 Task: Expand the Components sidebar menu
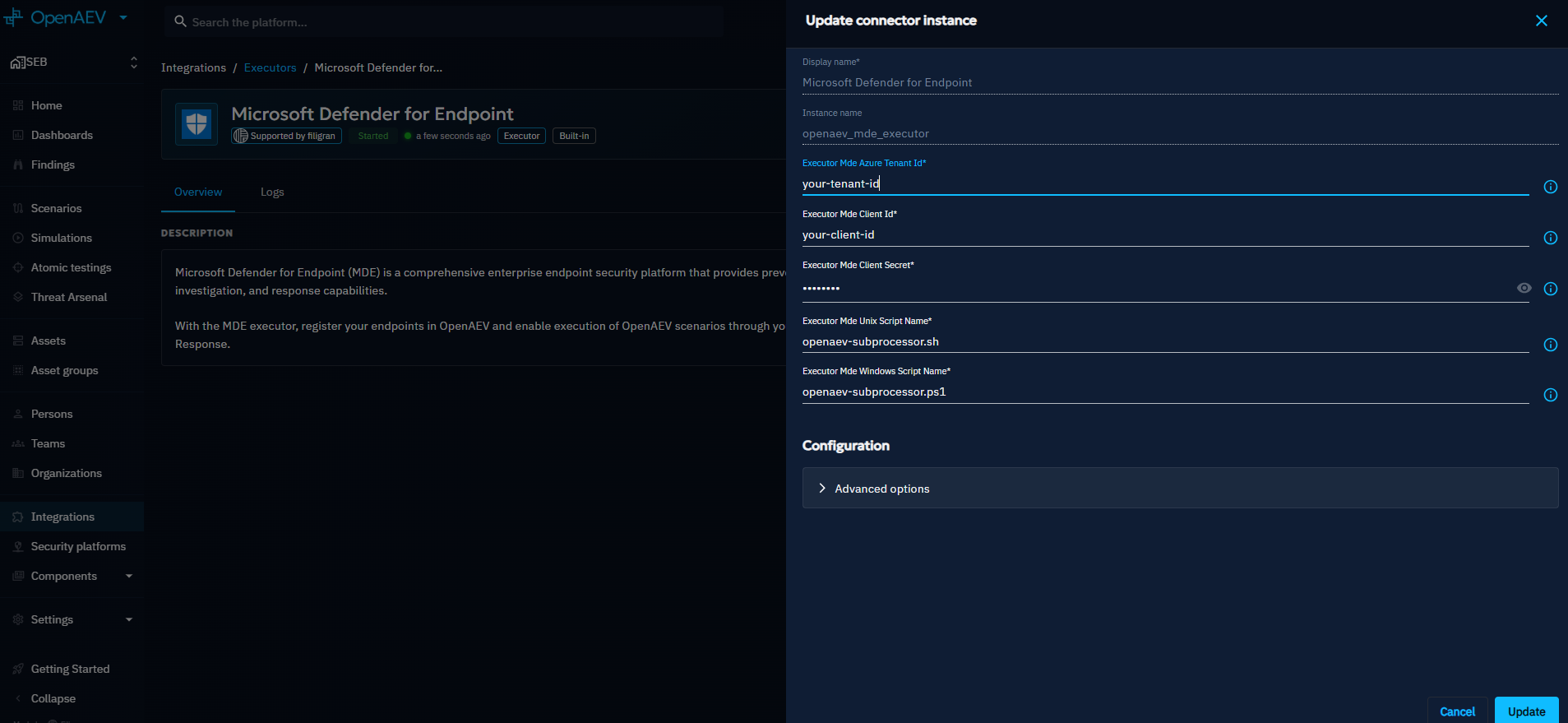pyautogui.click(x=129, y=576)
